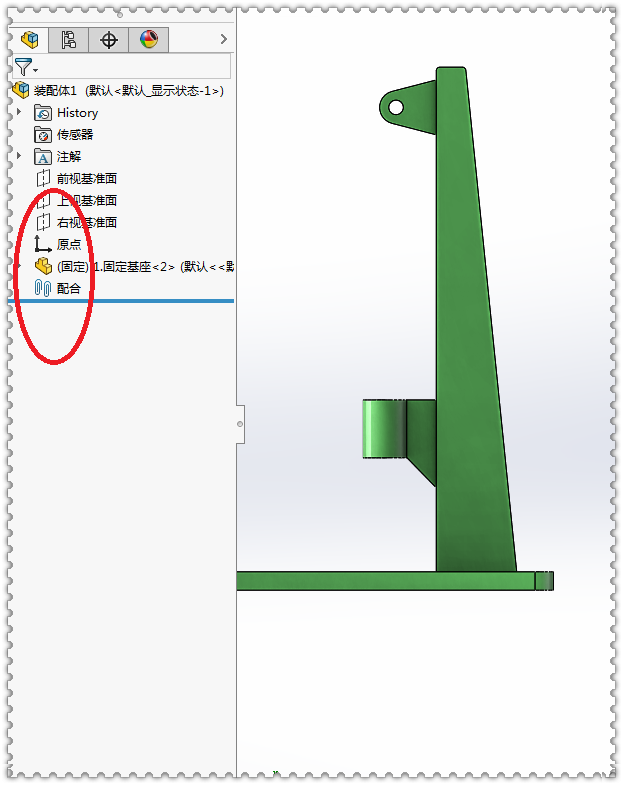The width and height of the screenshot is (623, 785).
Task: Switch to the PropertyManager tab
Action: 69,40
